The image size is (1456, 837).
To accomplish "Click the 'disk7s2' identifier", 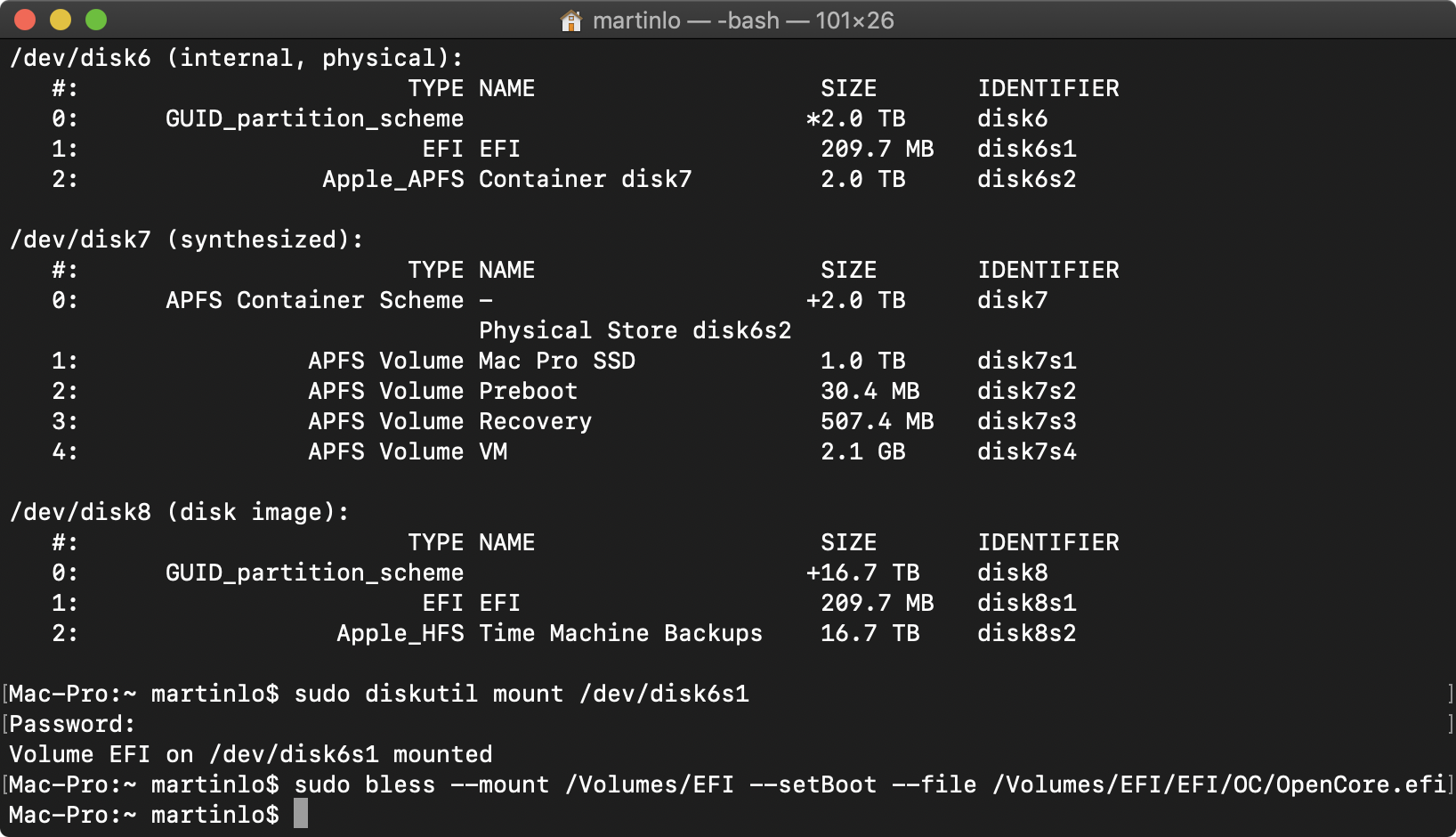I will (x=1027, y=391).
